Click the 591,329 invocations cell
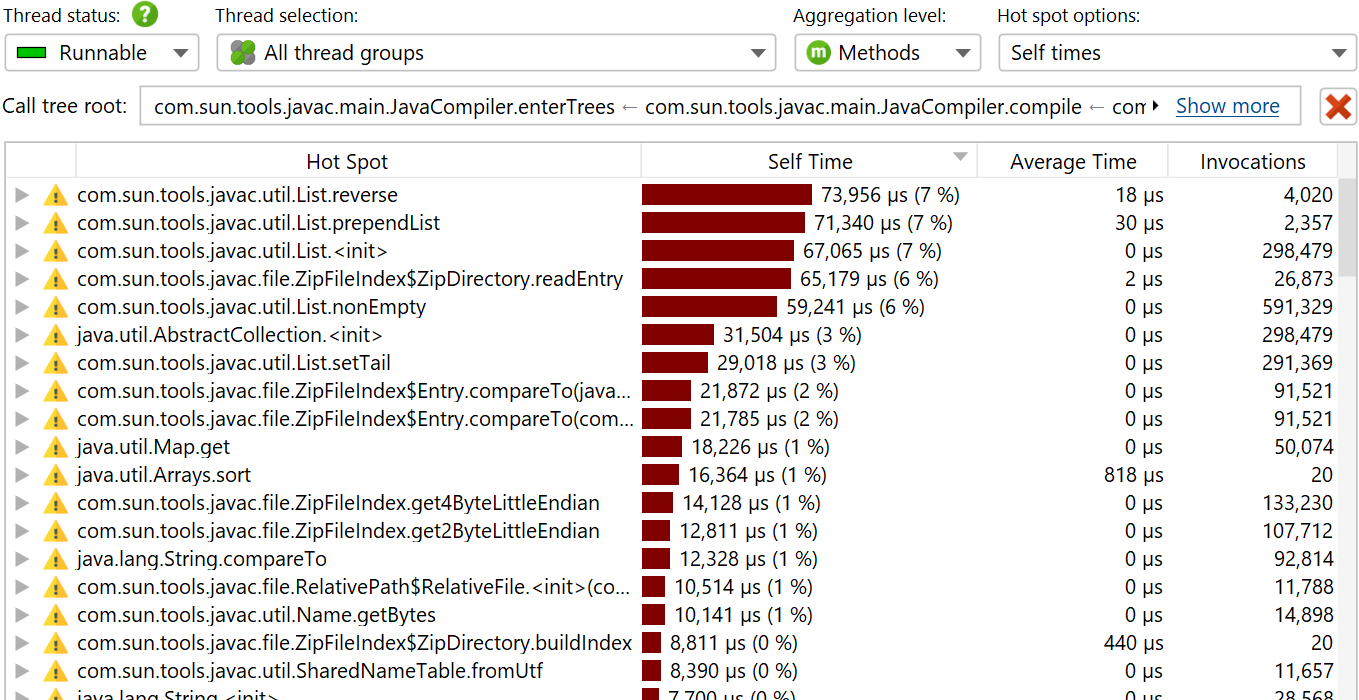1359x700 pixels. point(1297,307)
